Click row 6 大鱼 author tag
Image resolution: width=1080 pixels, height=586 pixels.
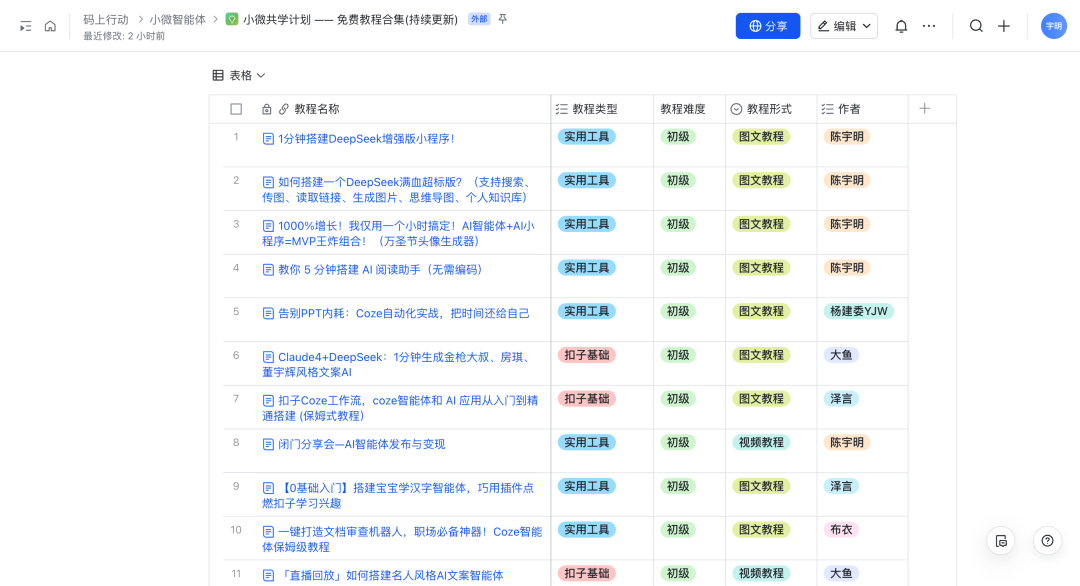[x=841, y=355]
